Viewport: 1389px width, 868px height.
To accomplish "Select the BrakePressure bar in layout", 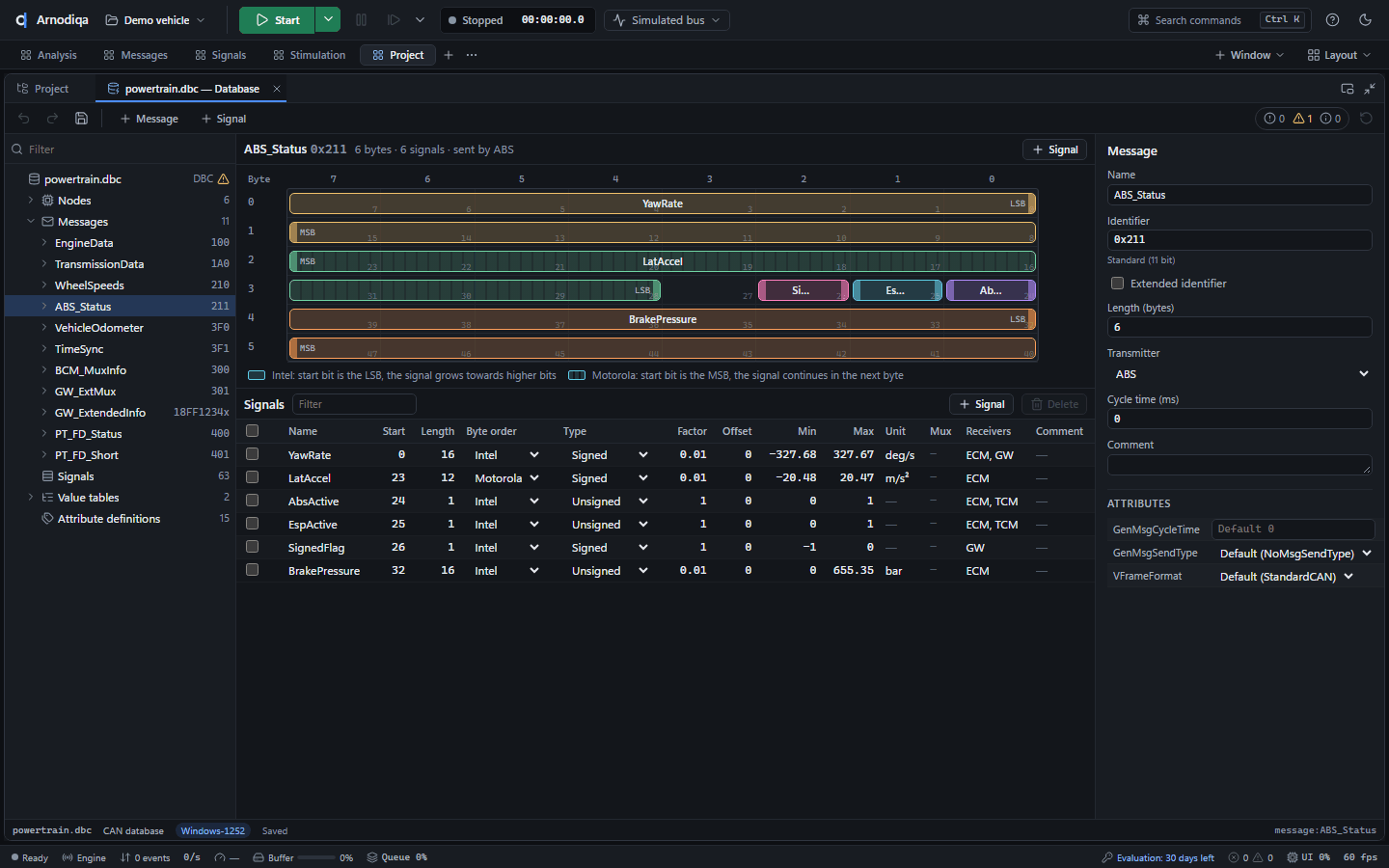I will coord(663,319).
